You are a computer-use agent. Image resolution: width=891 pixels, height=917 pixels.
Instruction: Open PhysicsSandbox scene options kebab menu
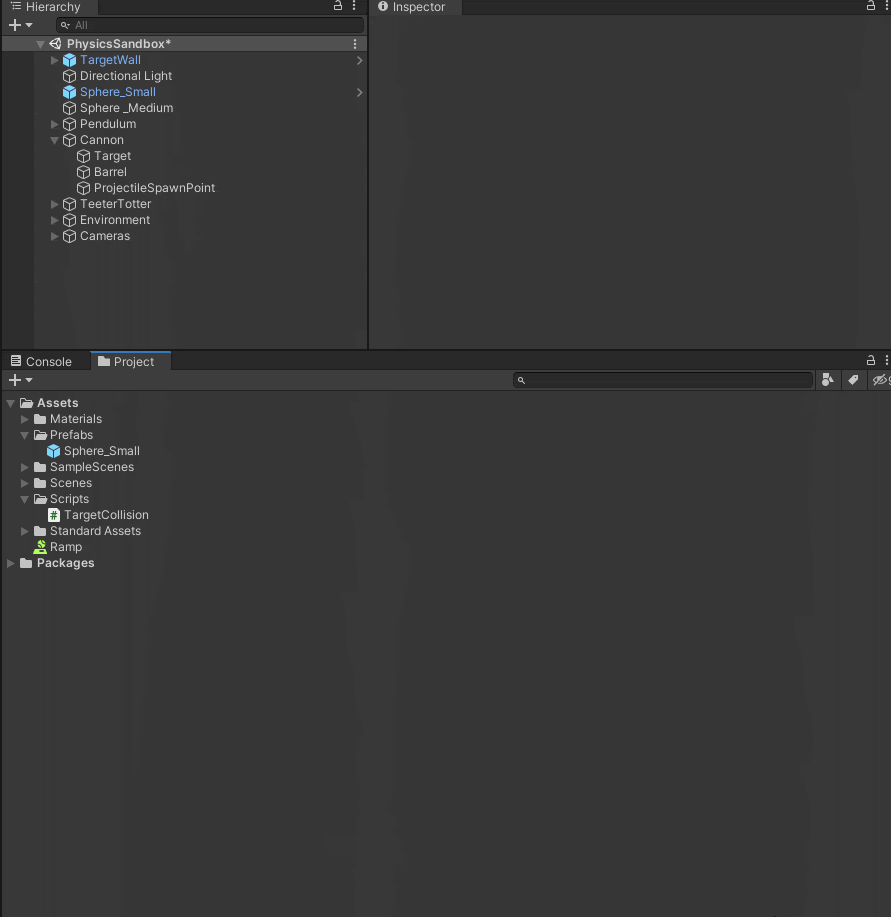pos(355,44)
